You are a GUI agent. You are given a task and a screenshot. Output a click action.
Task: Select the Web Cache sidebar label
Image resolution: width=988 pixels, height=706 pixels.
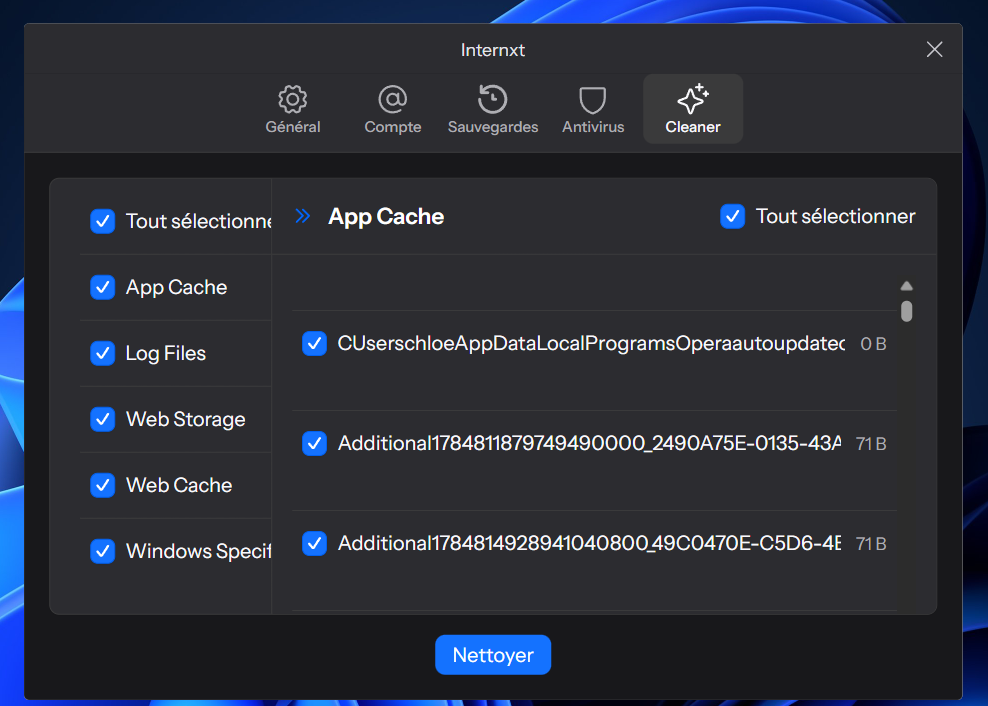point(179,485)
